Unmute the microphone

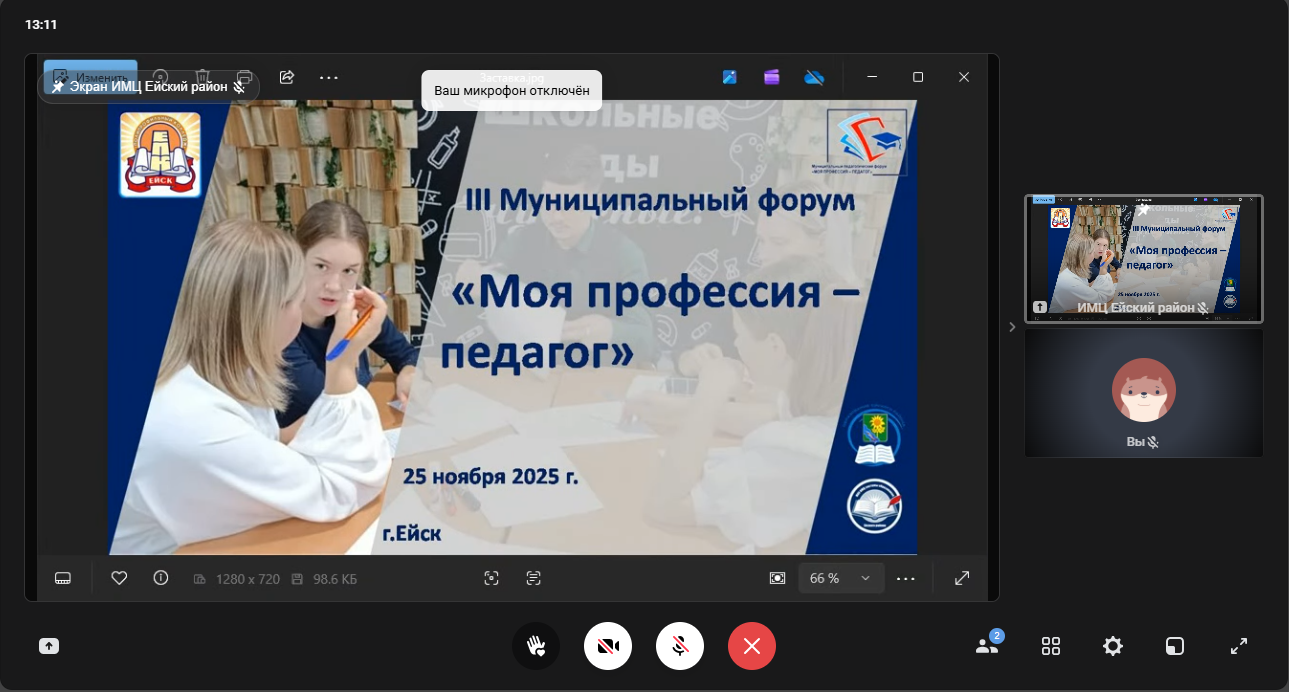point(680,646)
